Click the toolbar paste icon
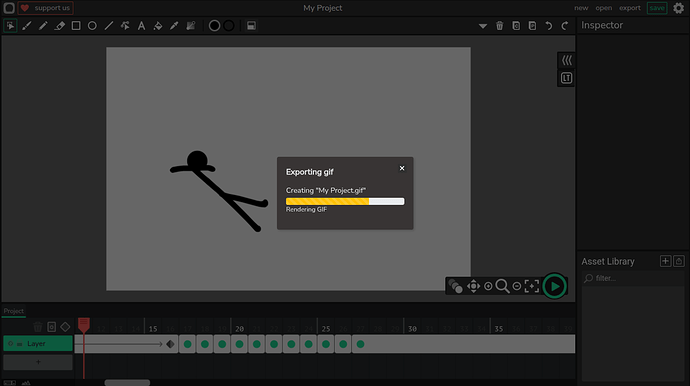The image size is (690, 386). click(x=532, y=26)
